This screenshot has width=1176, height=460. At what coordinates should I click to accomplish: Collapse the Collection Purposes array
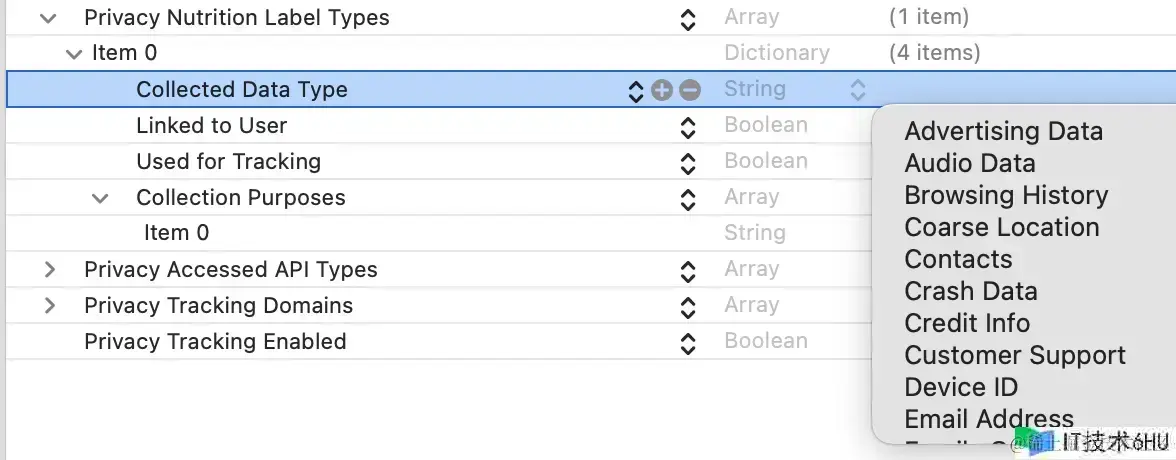pyautogui.click(x=100, y=198)
